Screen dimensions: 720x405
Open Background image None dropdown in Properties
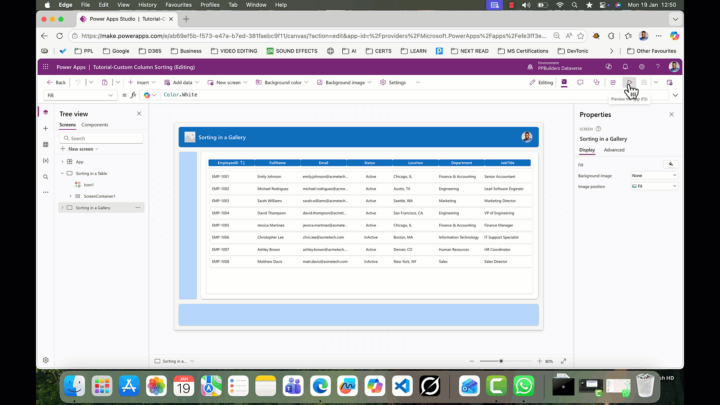pyautogui.click(x=654, y=175)
